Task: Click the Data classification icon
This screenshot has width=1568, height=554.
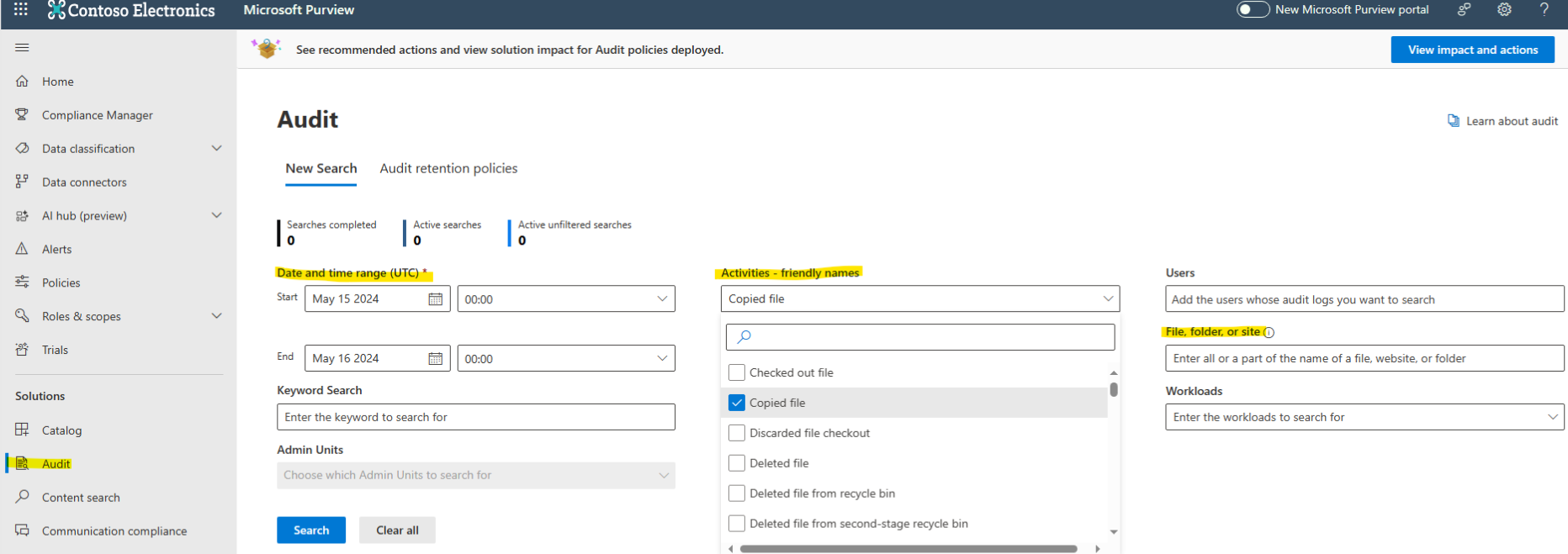Action: pyautogui.click(x=22, y=148)
